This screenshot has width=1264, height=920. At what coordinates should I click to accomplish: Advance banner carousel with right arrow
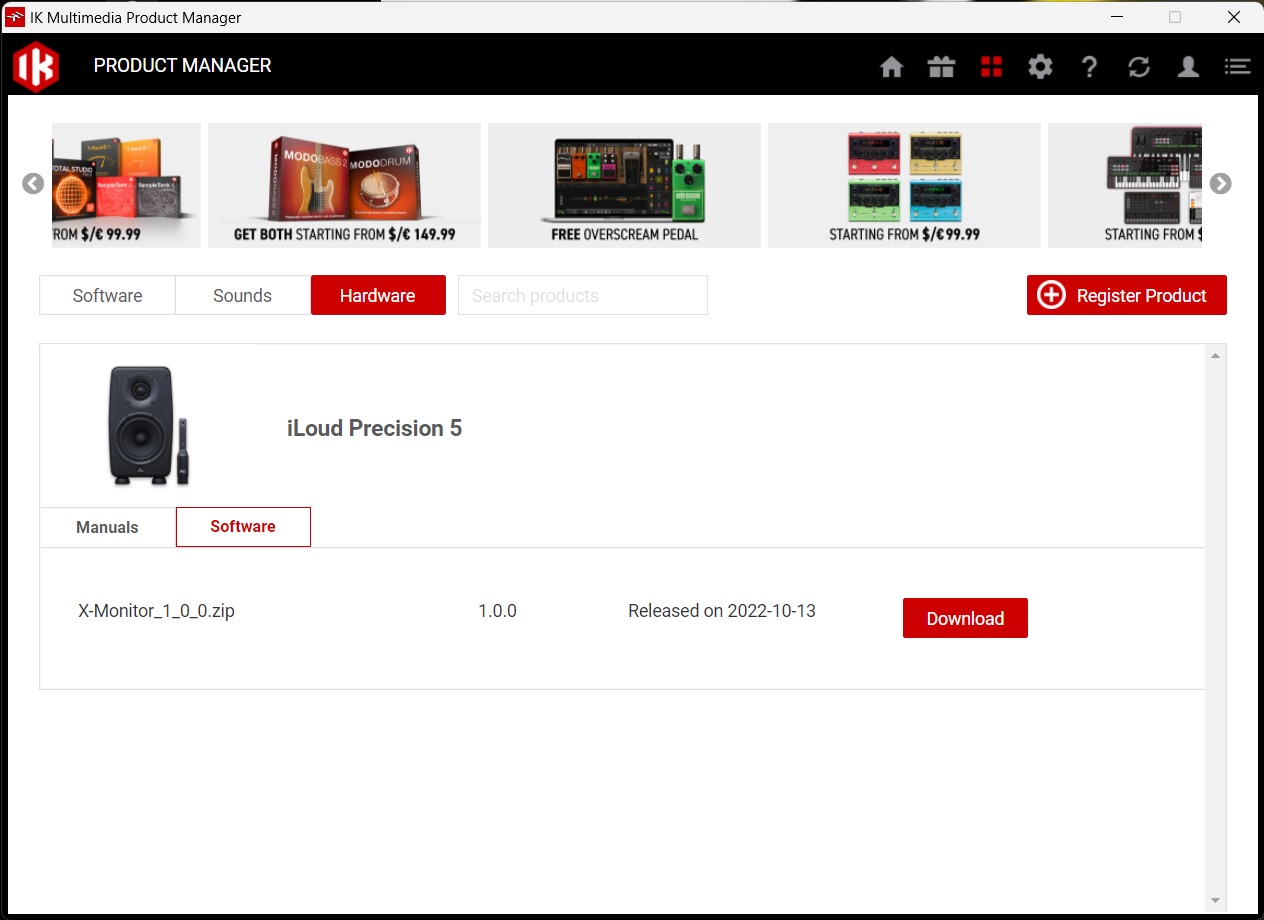[x=1220, y=184]
